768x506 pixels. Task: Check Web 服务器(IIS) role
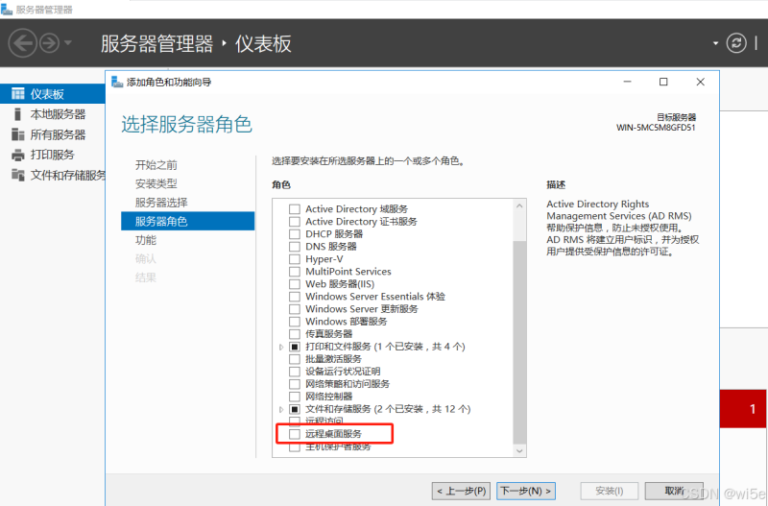tap(294, 284)
